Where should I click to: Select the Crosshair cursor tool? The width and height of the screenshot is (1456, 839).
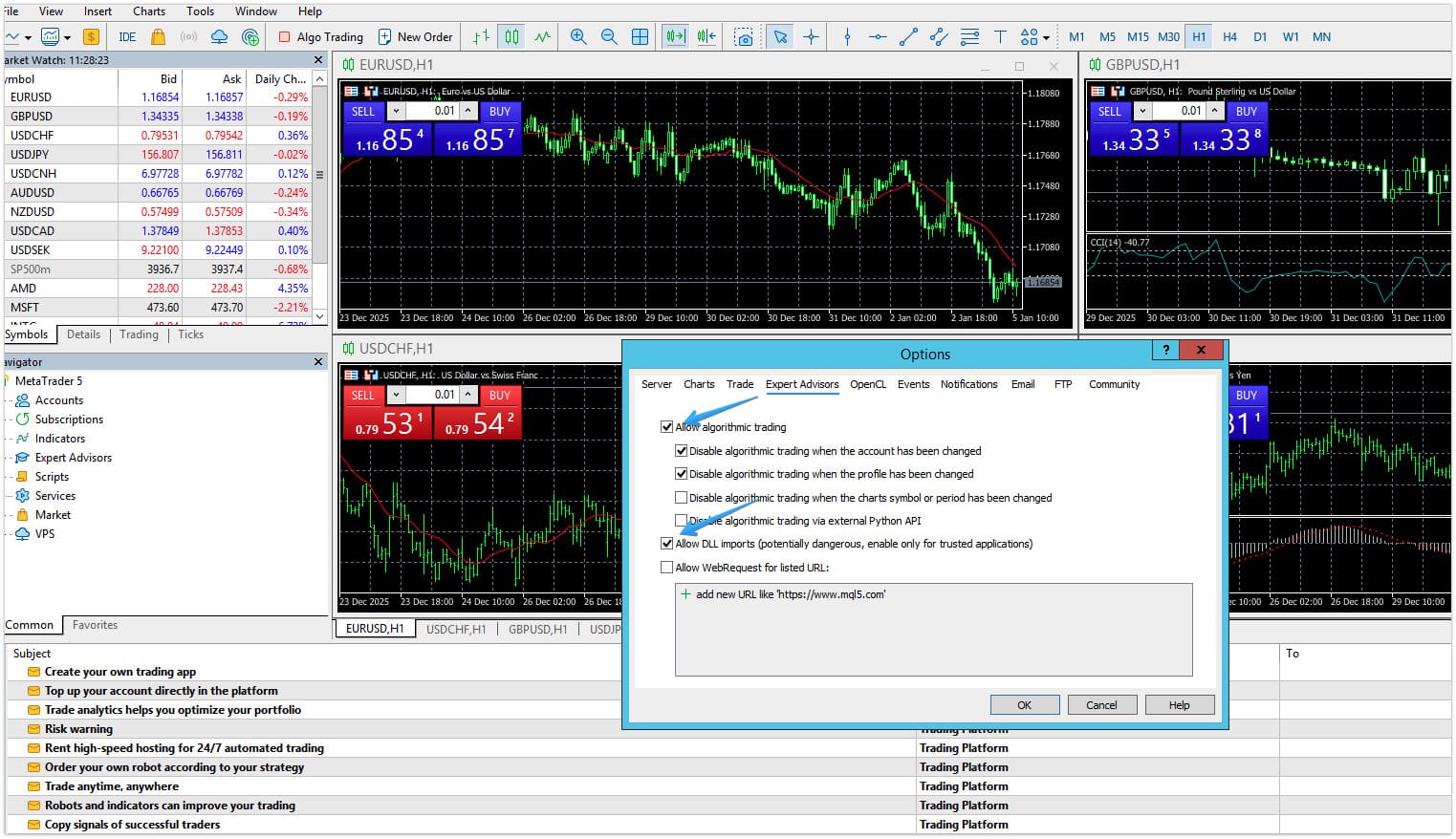pyautogui.click(x=811, y=37)
